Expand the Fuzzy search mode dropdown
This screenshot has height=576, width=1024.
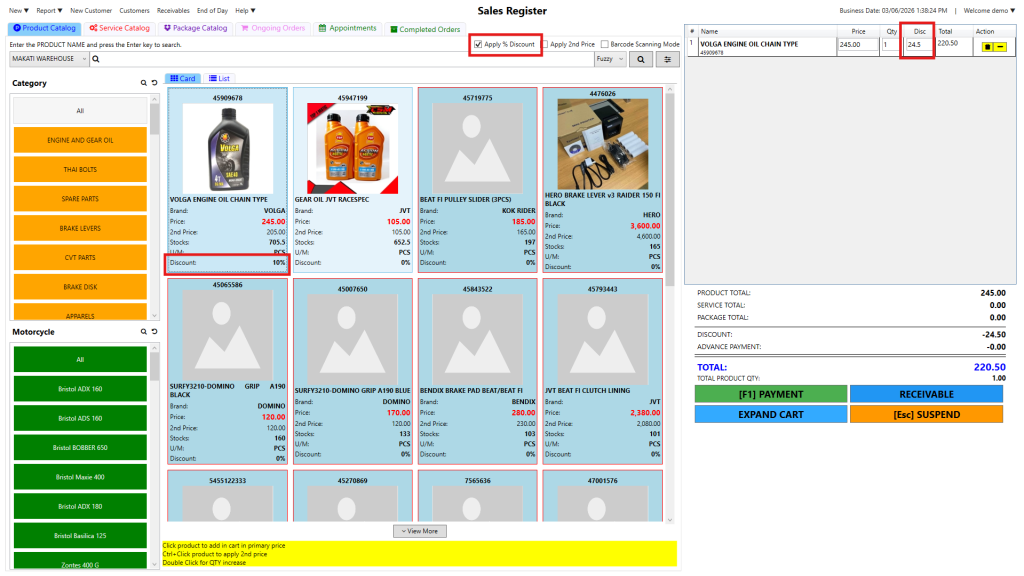point(608,59)
